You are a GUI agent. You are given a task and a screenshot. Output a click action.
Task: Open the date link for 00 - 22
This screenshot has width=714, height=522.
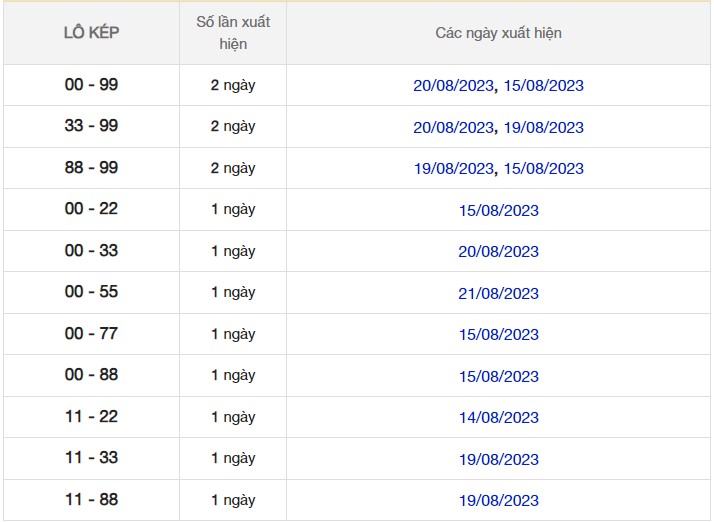498,211
